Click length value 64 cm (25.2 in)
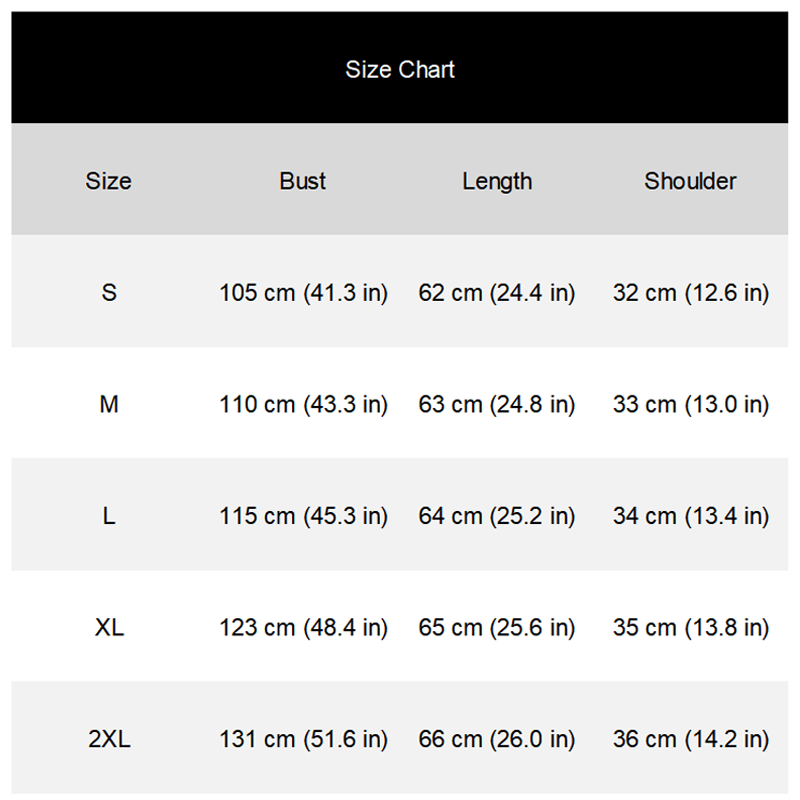This screenshot has height=800, width=800. click(497, 516)
